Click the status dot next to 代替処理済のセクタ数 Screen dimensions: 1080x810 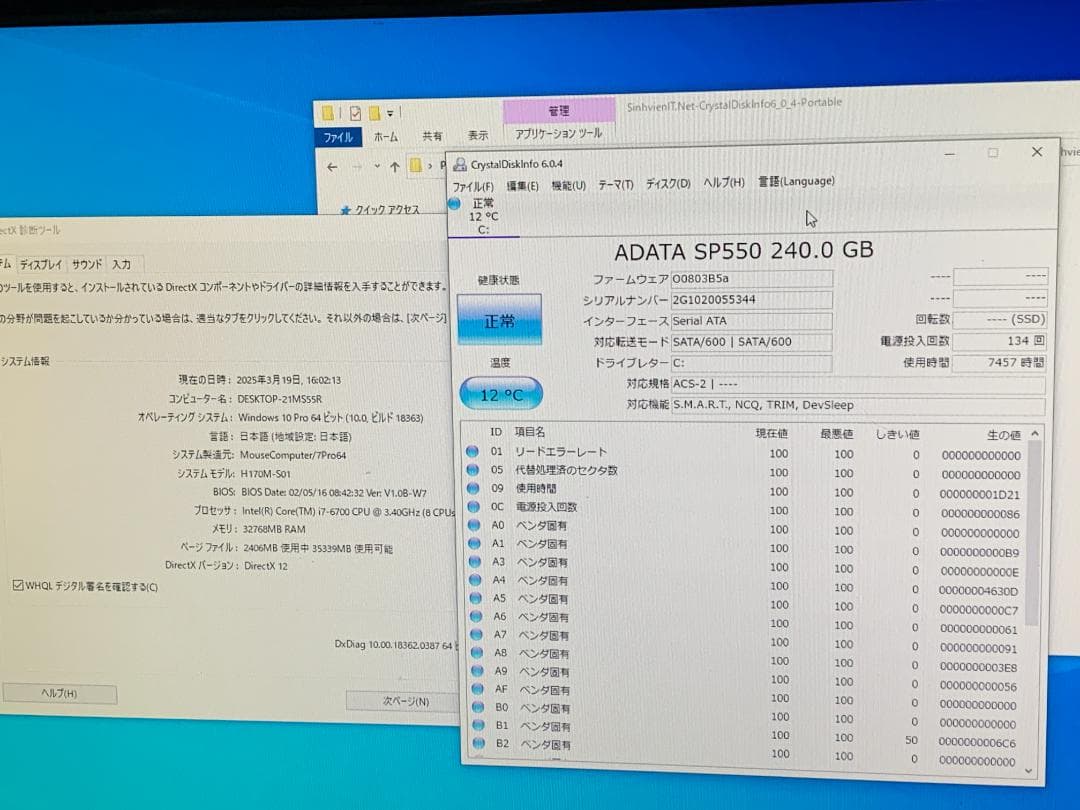point(471,472)
